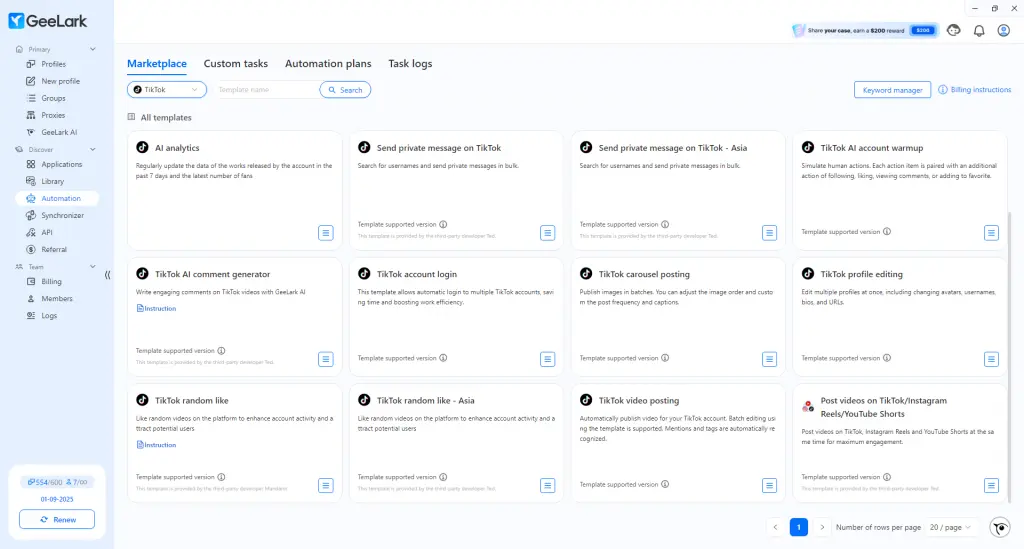1024x549 pixels.
Task: Open the 20 / page rows dropdown
Action: (x=950, y=527)
